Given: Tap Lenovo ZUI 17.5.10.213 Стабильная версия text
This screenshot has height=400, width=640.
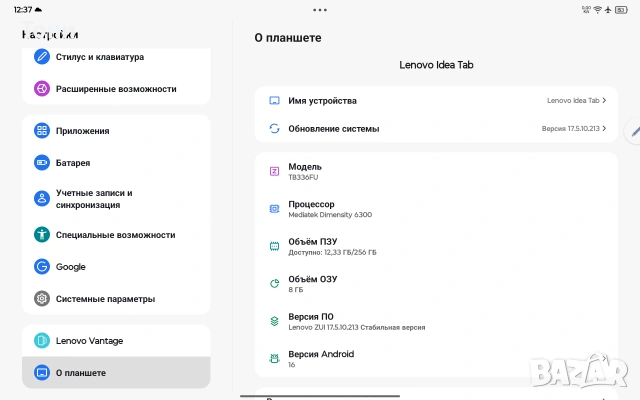Looking at the screenshot, I should pyautogui.click(x=357, y=327).
